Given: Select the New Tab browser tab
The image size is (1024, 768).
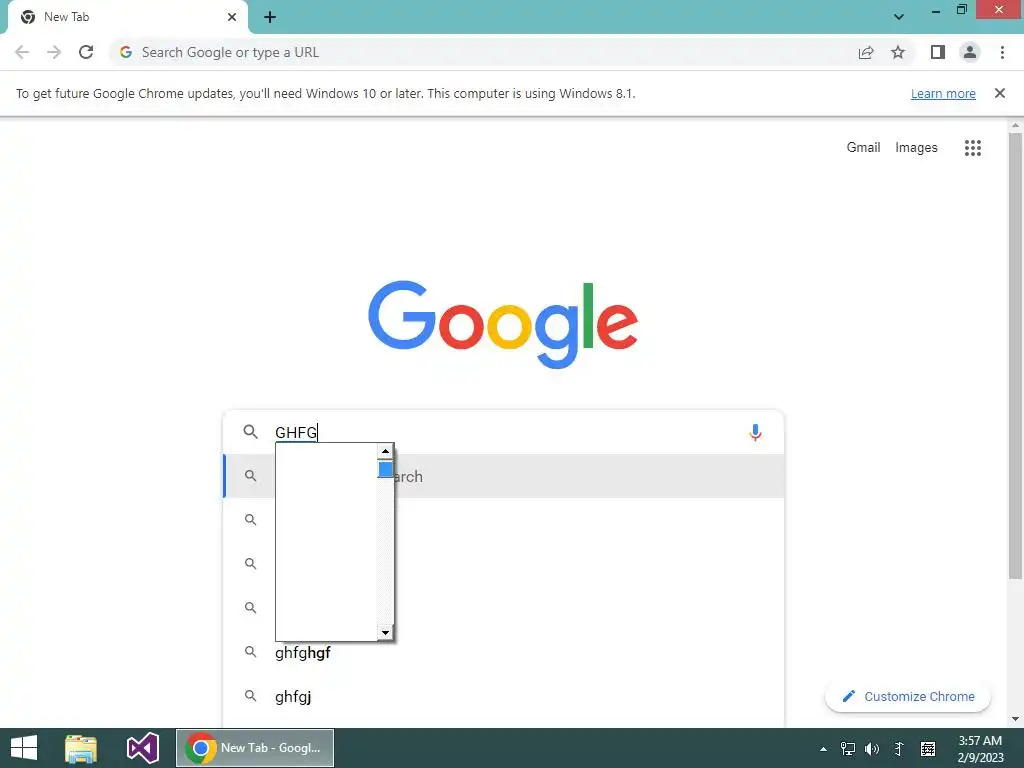Looking at the screenshot, I should pos(127,17).
